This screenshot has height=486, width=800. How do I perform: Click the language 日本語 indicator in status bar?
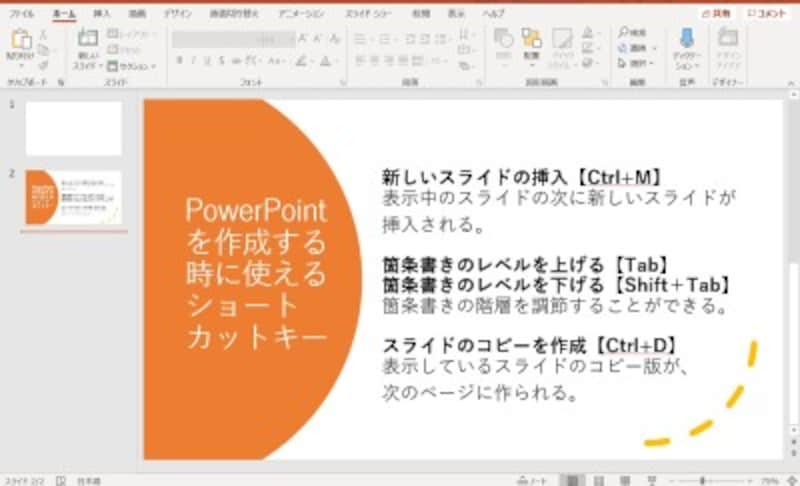[89, 480]
